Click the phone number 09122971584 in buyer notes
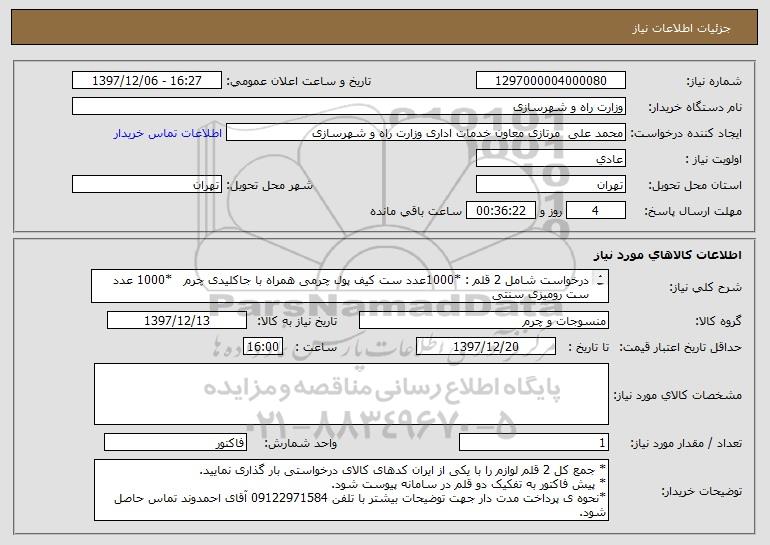Screen dimensions: 770x545 tap(289, 498)
